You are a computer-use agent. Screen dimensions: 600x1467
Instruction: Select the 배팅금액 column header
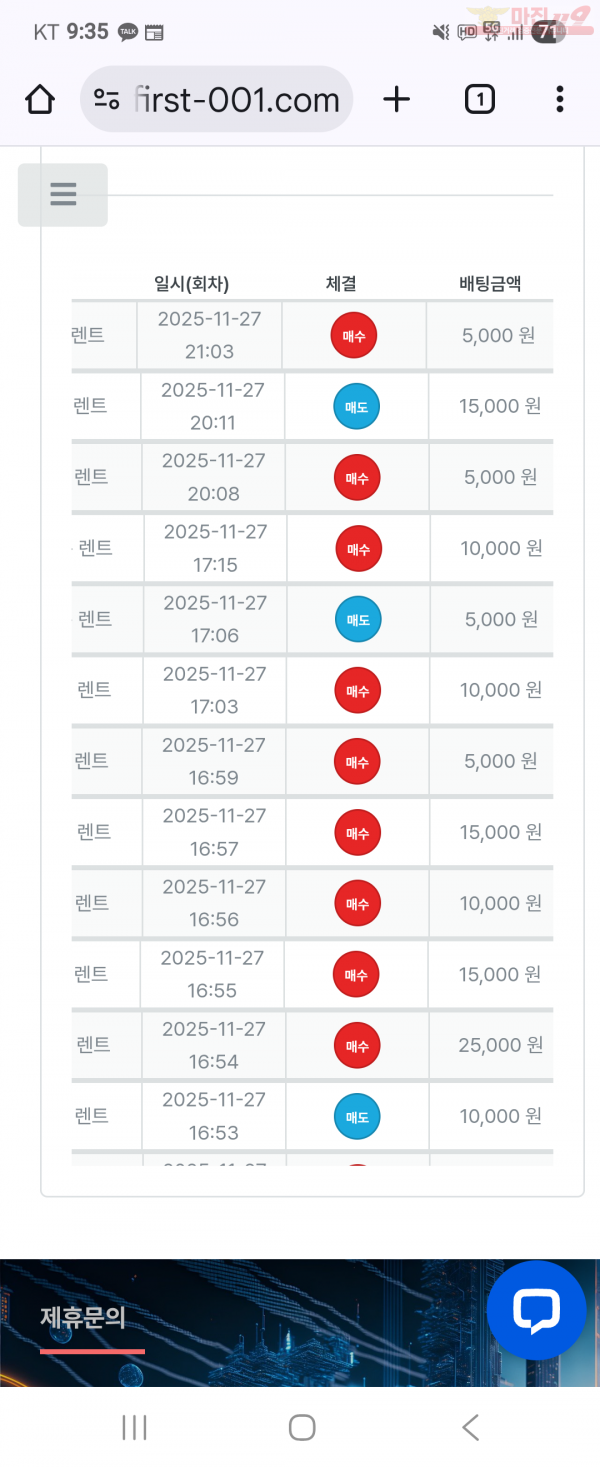[490, 284]
